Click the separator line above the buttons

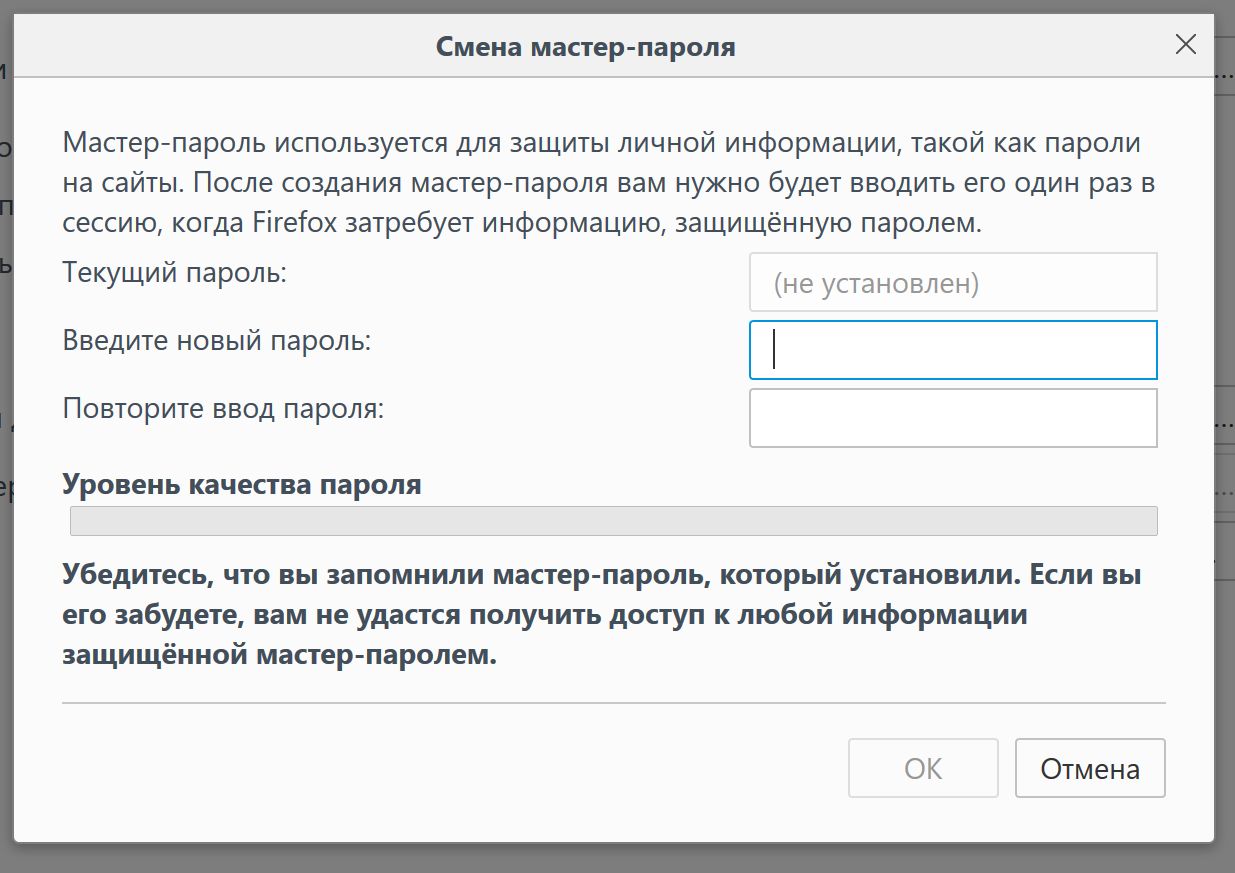point(613,703)
